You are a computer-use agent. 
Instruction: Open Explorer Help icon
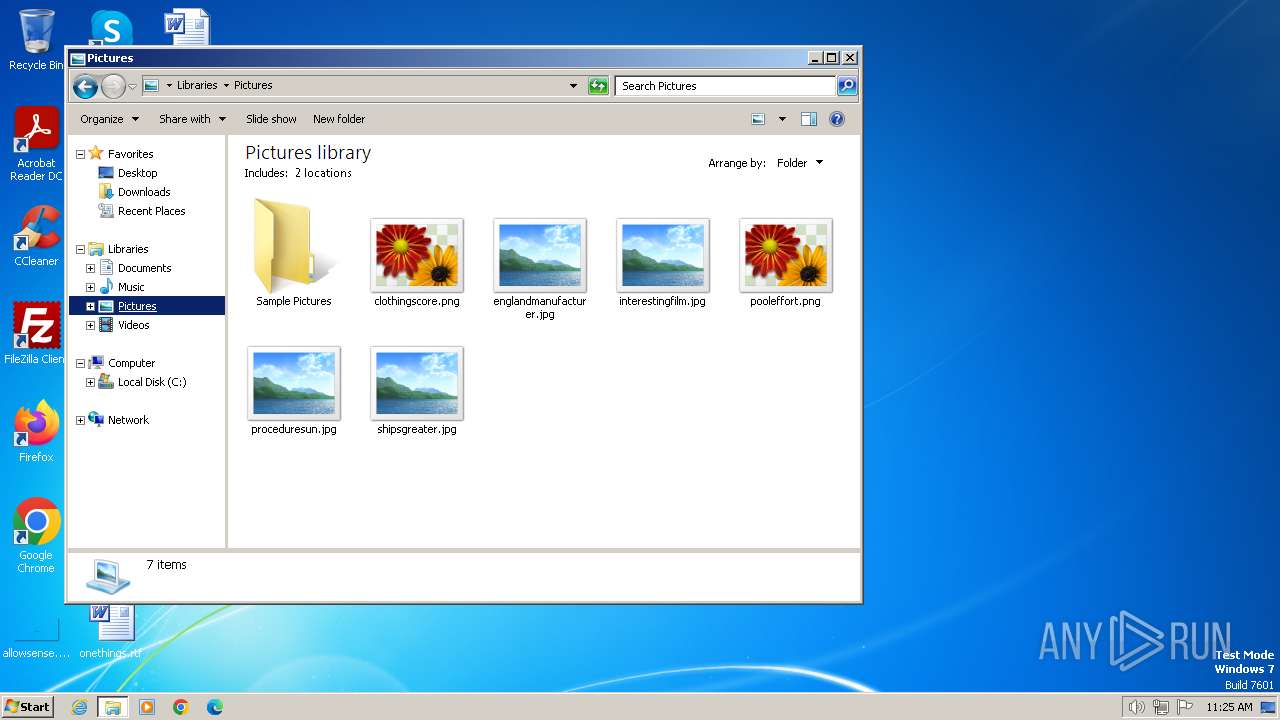click(x=837, y=119)
